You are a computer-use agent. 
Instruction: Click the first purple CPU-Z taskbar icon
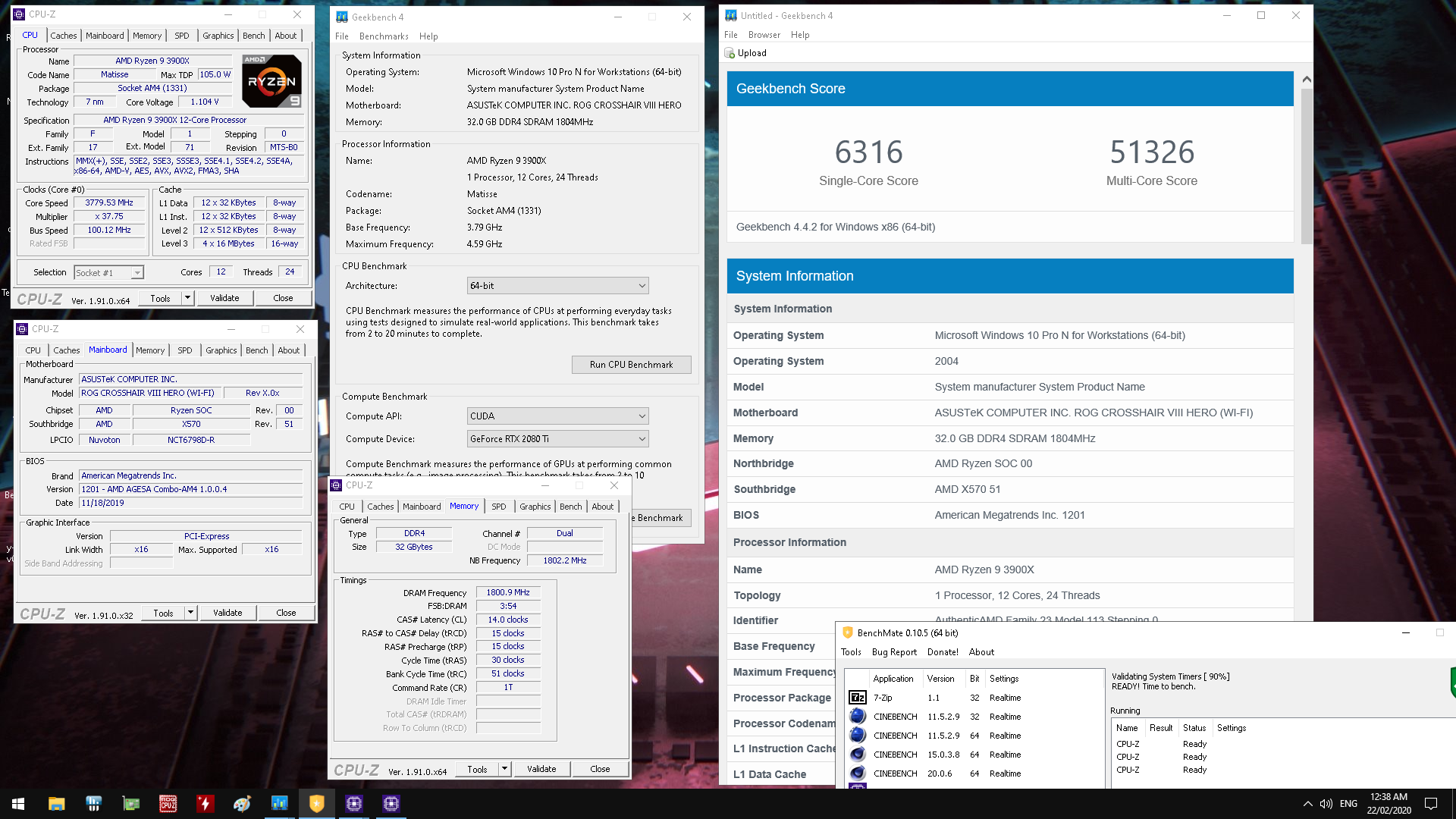point(353,804)
